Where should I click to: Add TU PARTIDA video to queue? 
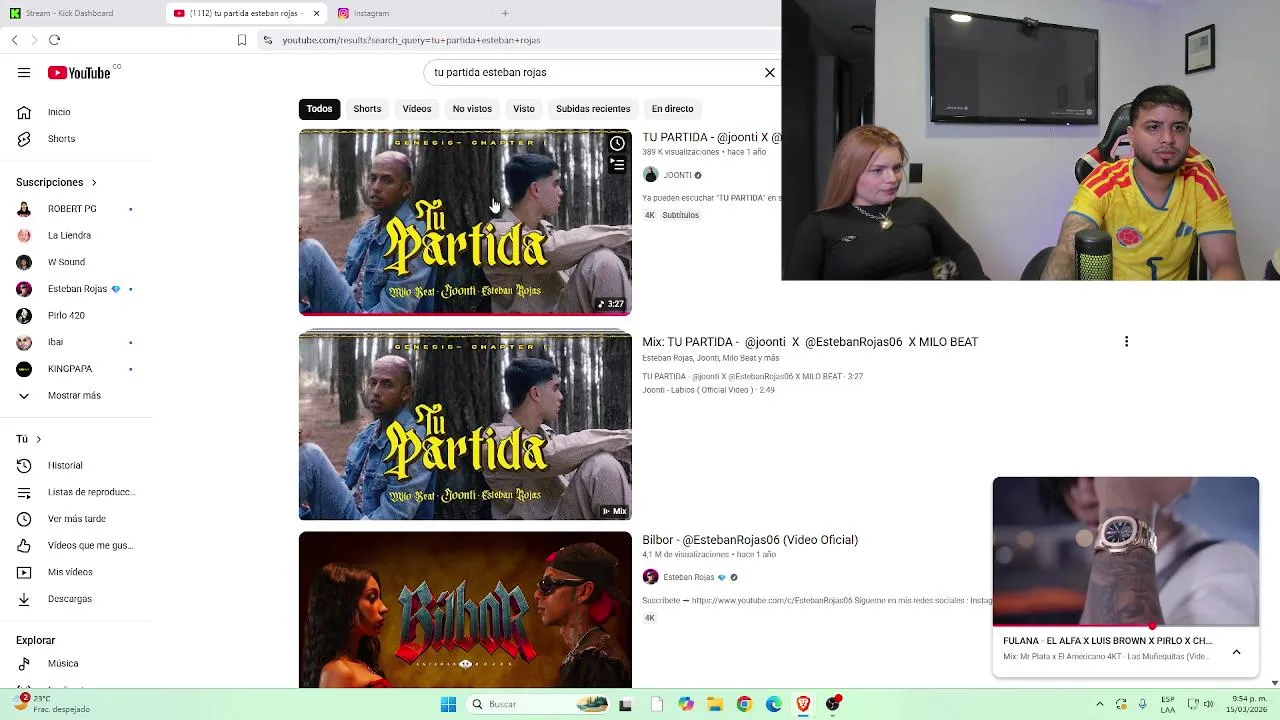(617, 165)
